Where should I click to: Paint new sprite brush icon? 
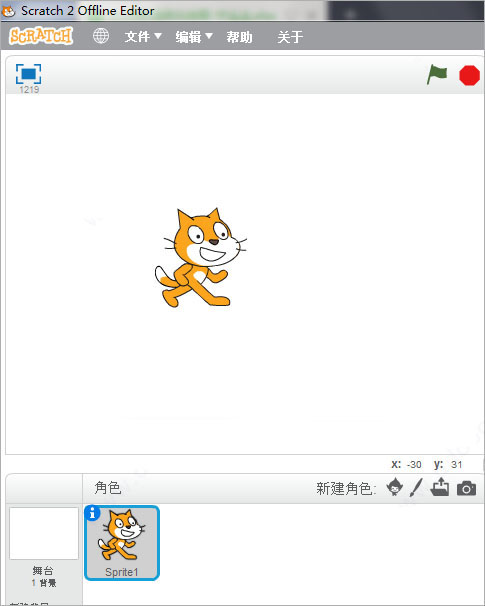point(416,488)
